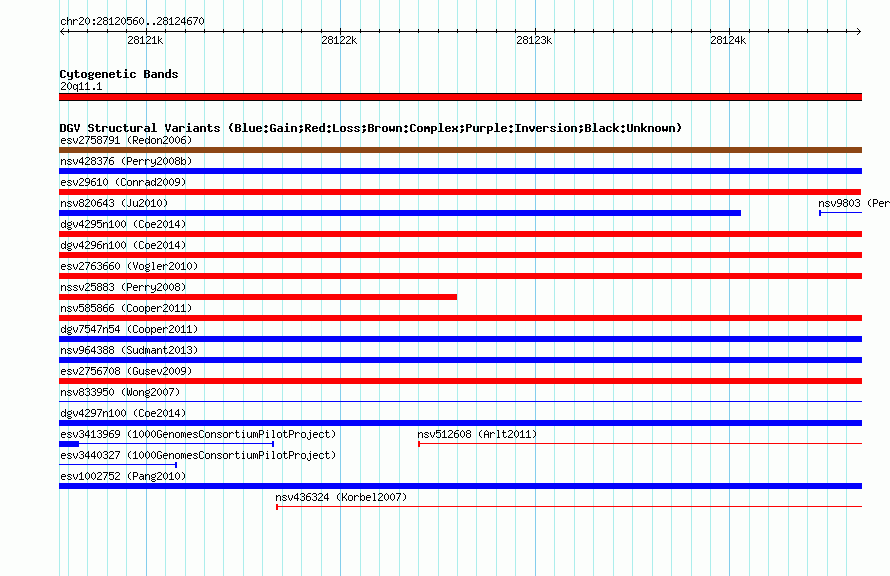Select nsv833950 (Wong2007) label

(120, 392)
